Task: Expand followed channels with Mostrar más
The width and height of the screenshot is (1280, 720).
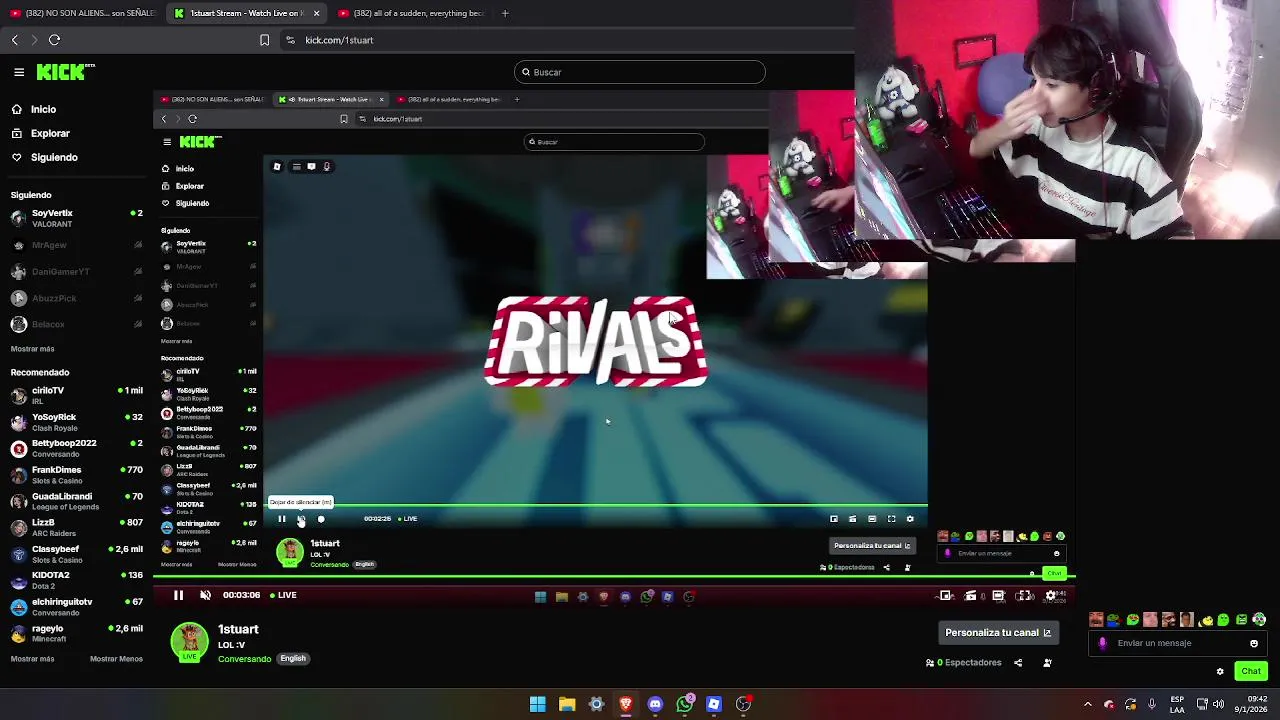Action: (x=32, y=349)
